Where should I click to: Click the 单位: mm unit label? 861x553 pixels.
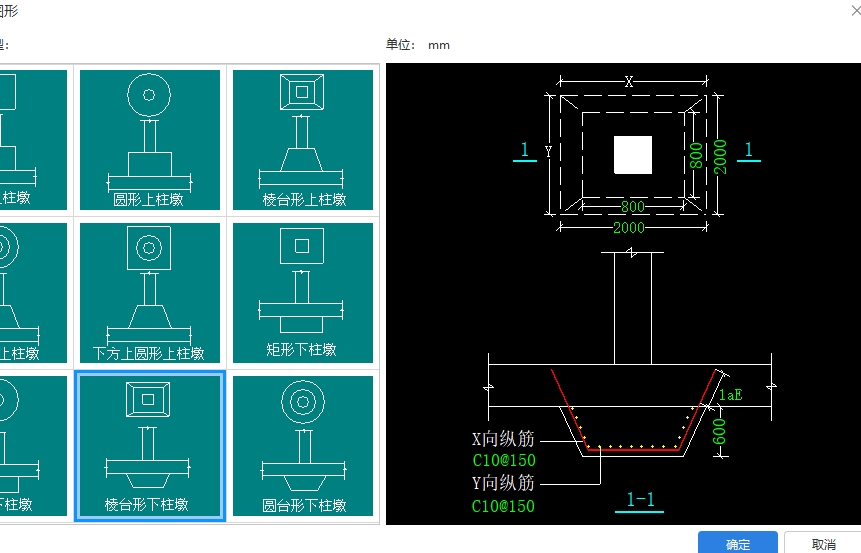coord(418,45)
